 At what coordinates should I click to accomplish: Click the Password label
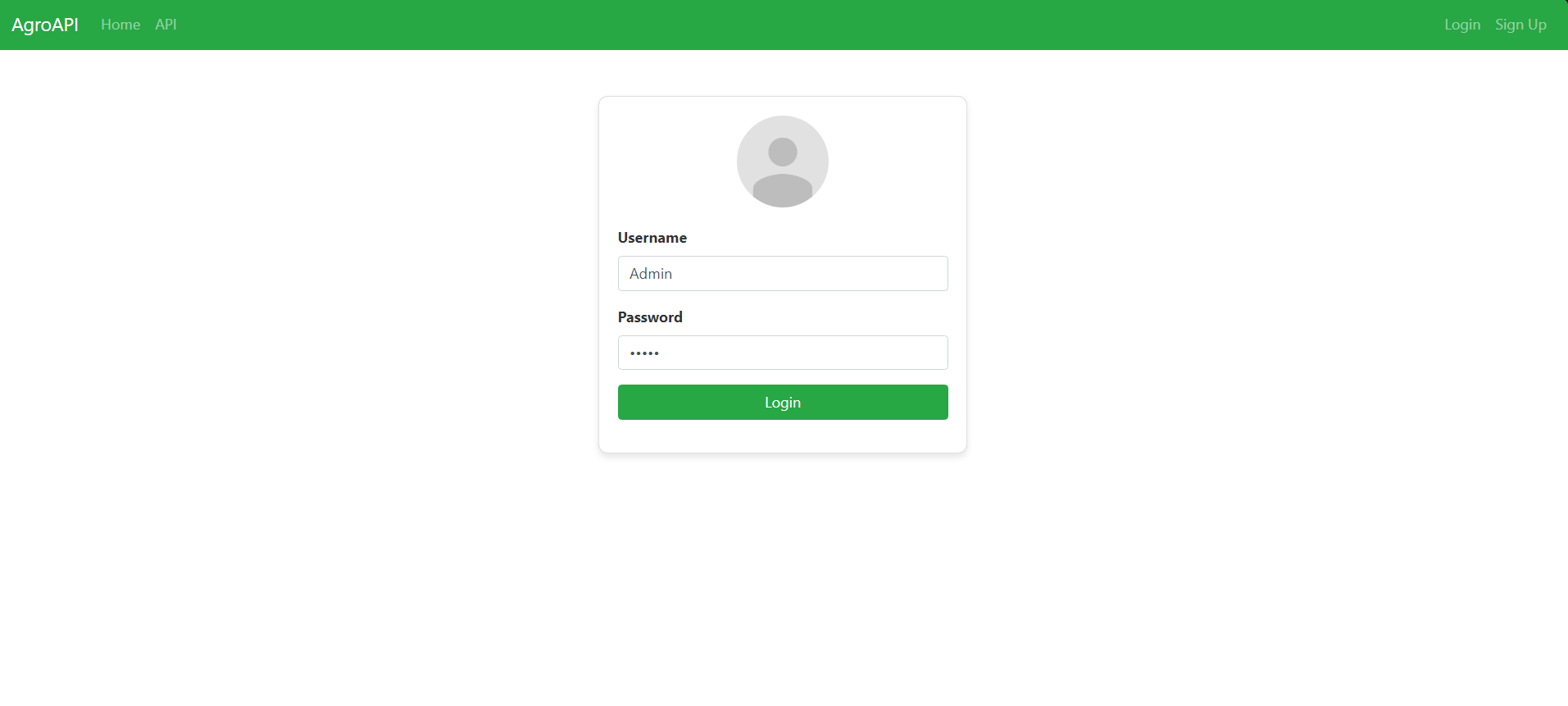point(650,317)
